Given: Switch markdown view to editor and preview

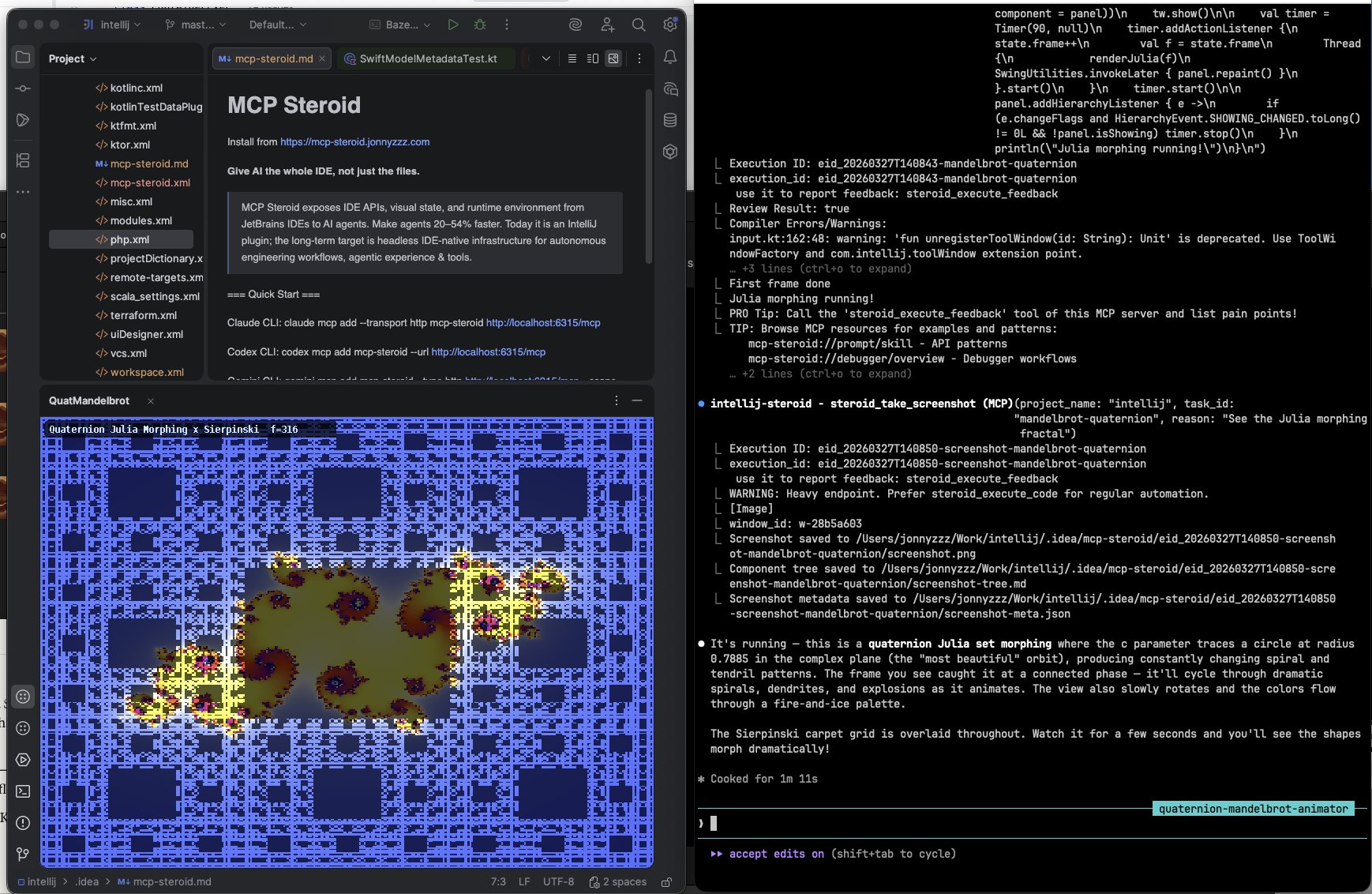Looking at the screenshot, I should pyautogui.click(x=593, y=58).
